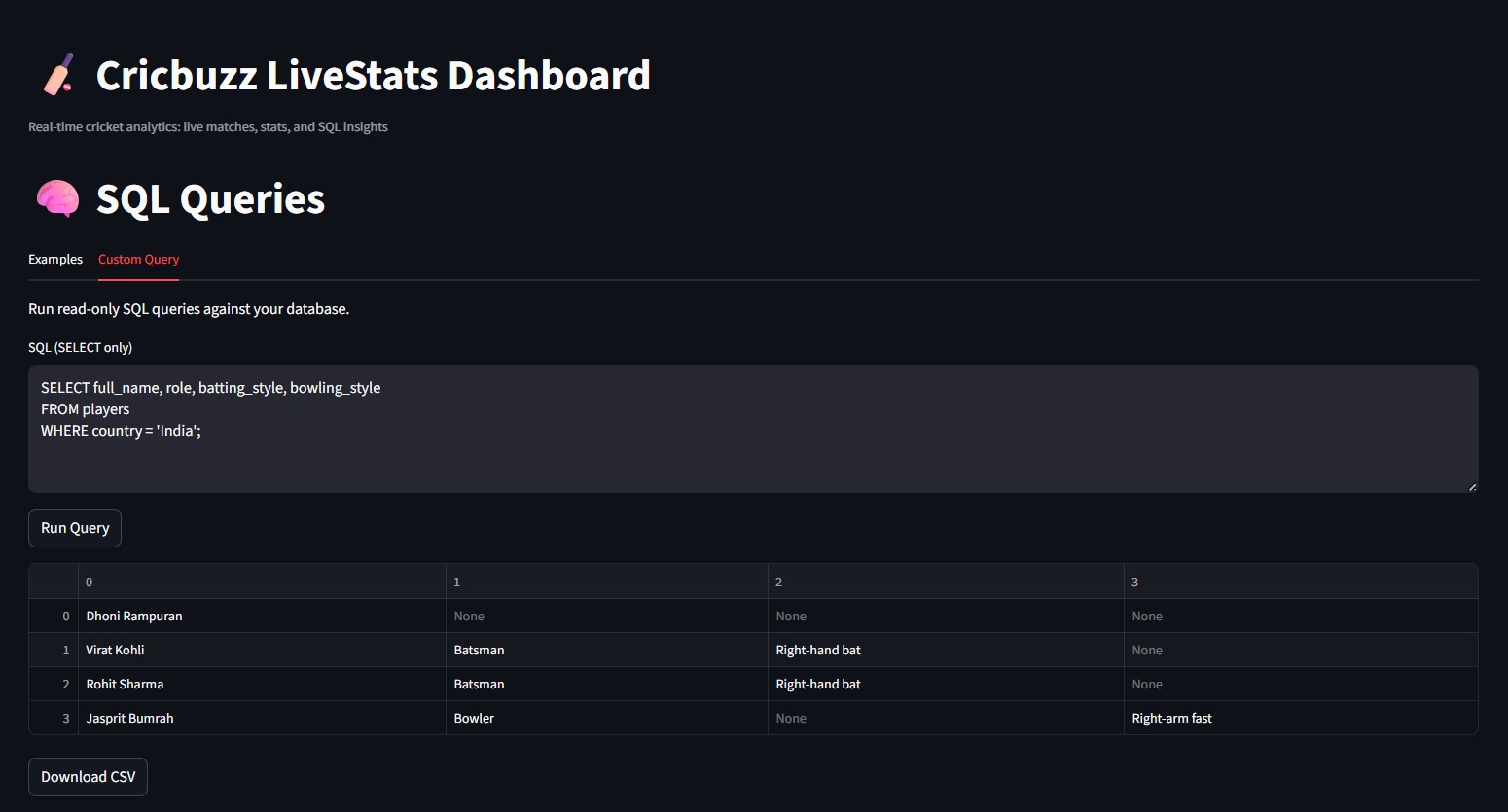Click the 'Run read-only SQL queries' description
Image resolution: width=1508 pixels, height=812 pixels.
[x=189, y=309]
